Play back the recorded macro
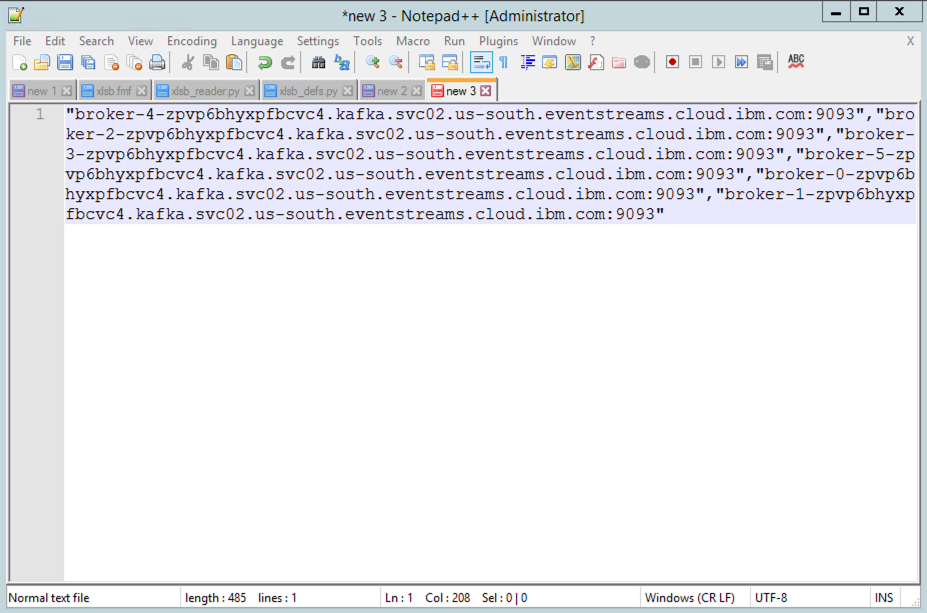 [x=718, y=62]
